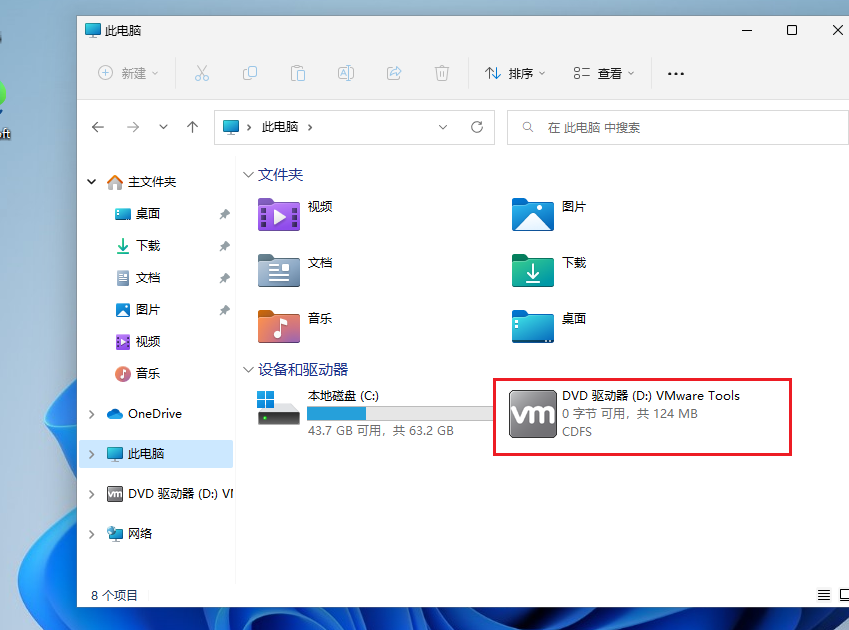
Task: Click 此电脑 in the address bar breadcrumb
Action: 279,127
